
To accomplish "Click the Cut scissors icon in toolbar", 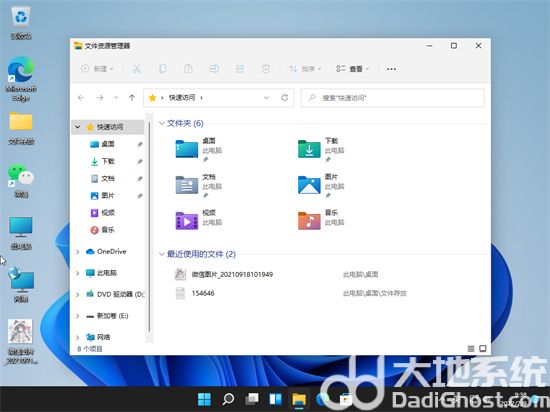I will (x=136, y=69).
